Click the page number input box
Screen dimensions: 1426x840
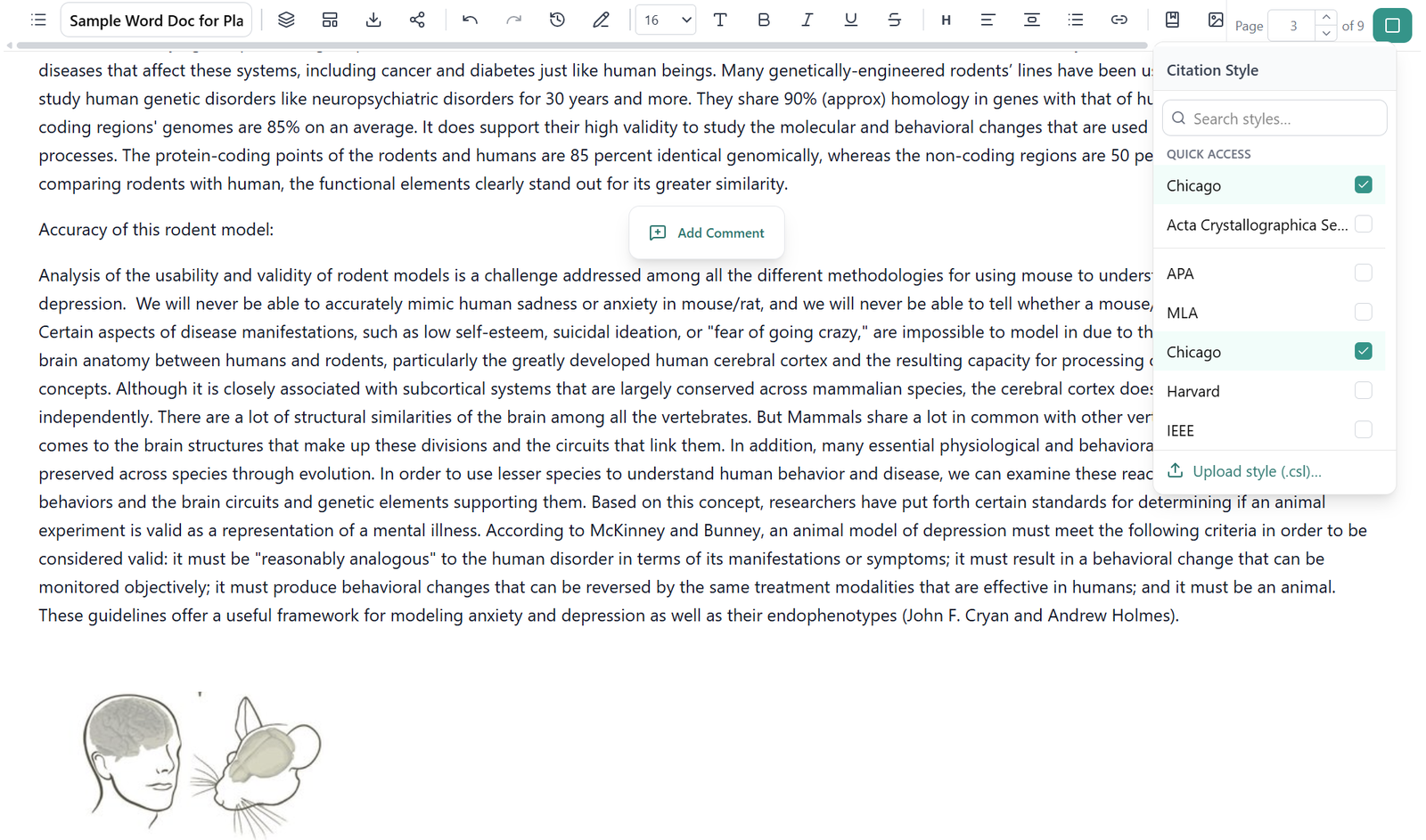point(1293,26)
